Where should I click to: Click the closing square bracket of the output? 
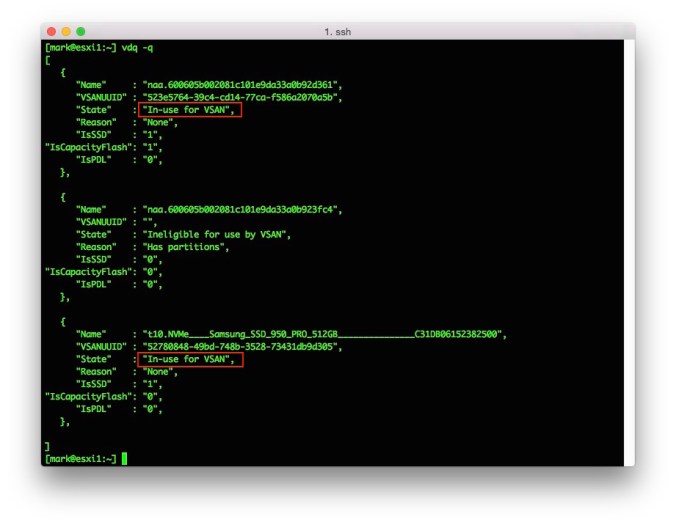[x=47, y=445]
